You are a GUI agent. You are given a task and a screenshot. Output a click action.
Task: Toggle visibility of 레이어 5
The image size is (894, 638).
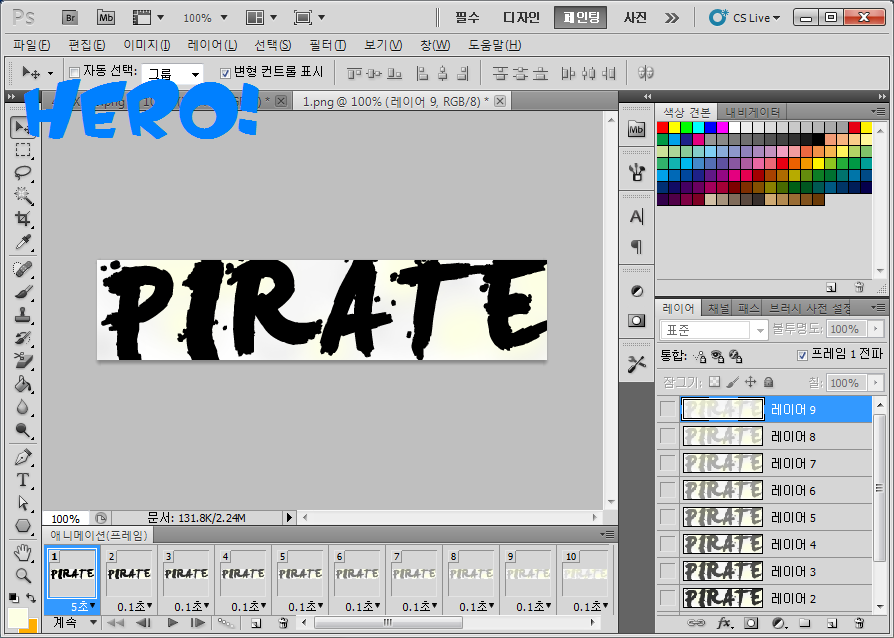[667, 517]
